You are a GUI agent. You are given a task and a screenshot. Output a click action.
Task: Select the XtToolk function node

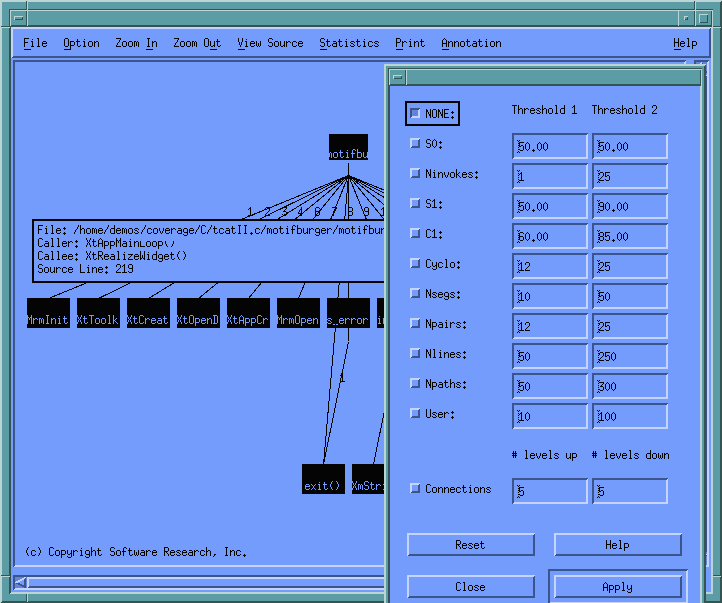(98, 313)
